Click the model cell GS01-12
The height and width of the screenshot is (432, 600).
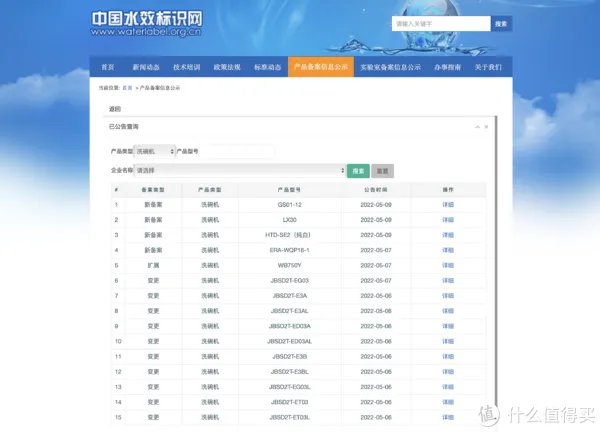(x=290, y=205)
